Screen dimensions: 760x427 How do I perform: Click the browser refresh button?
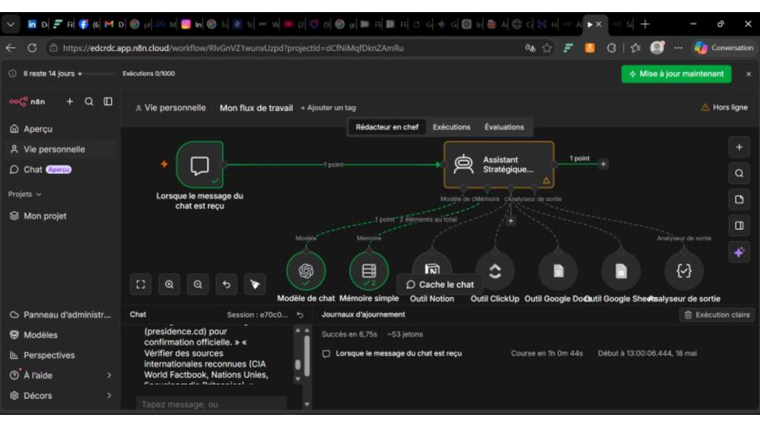(32, 48)
